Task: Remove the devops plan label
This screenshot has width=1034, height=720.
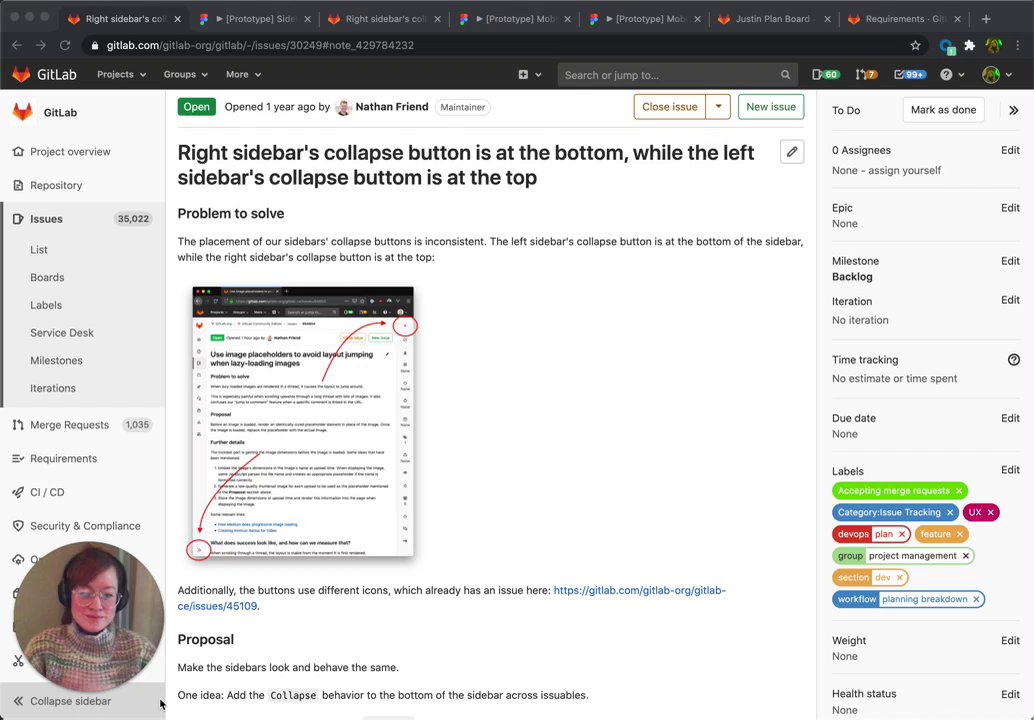Action: 901,534
